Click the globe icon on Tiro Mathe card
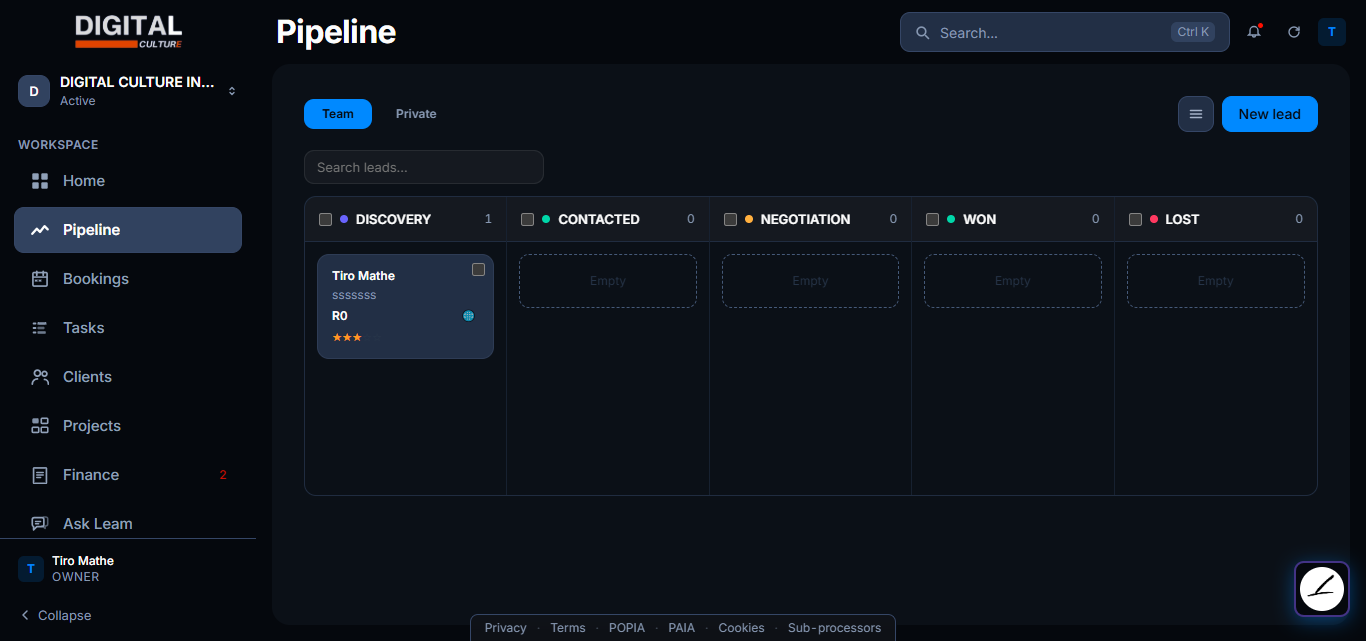This screenshot has height=641, width=1366. 468,316
